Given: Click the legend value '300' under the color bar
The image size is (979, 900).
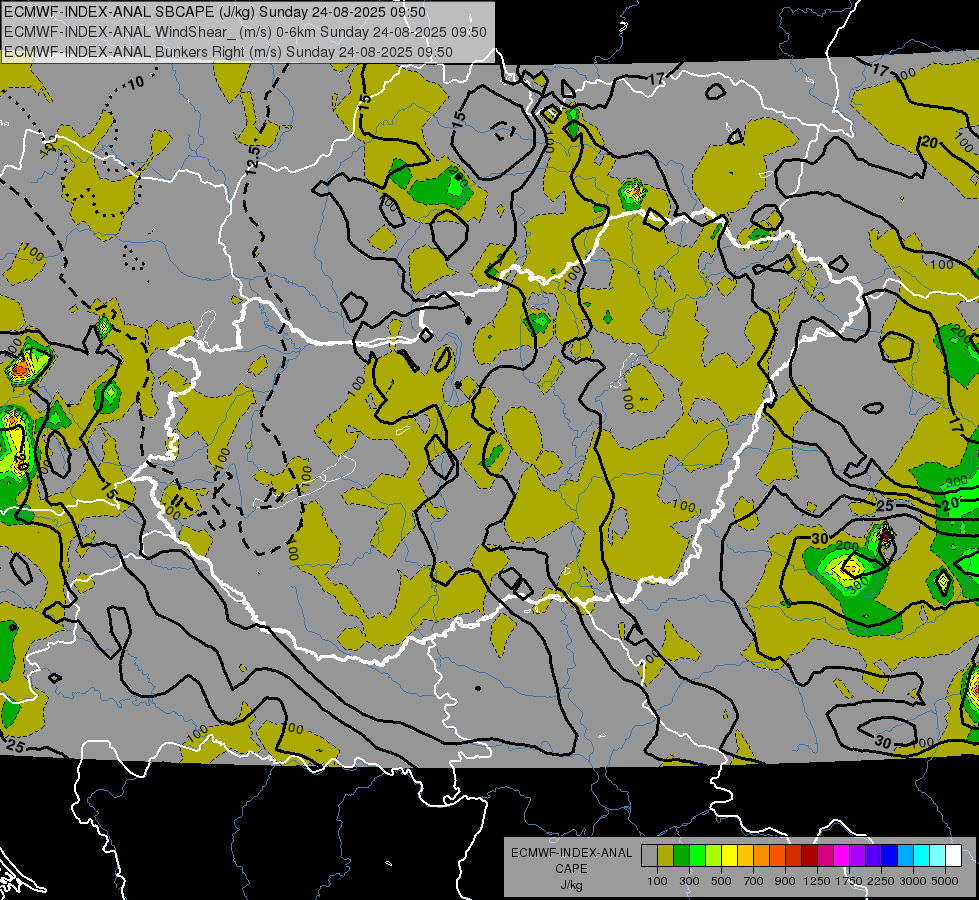Looking at the screenshot, I should 689,881.
